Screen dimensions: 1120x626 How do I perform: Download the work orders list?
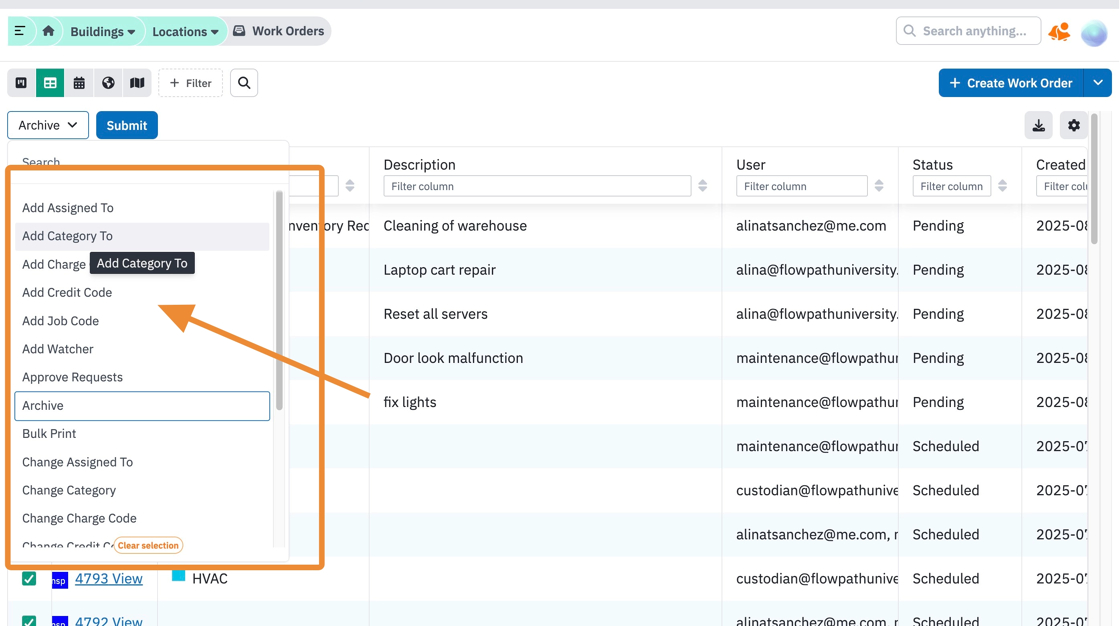click(1039, 125)
